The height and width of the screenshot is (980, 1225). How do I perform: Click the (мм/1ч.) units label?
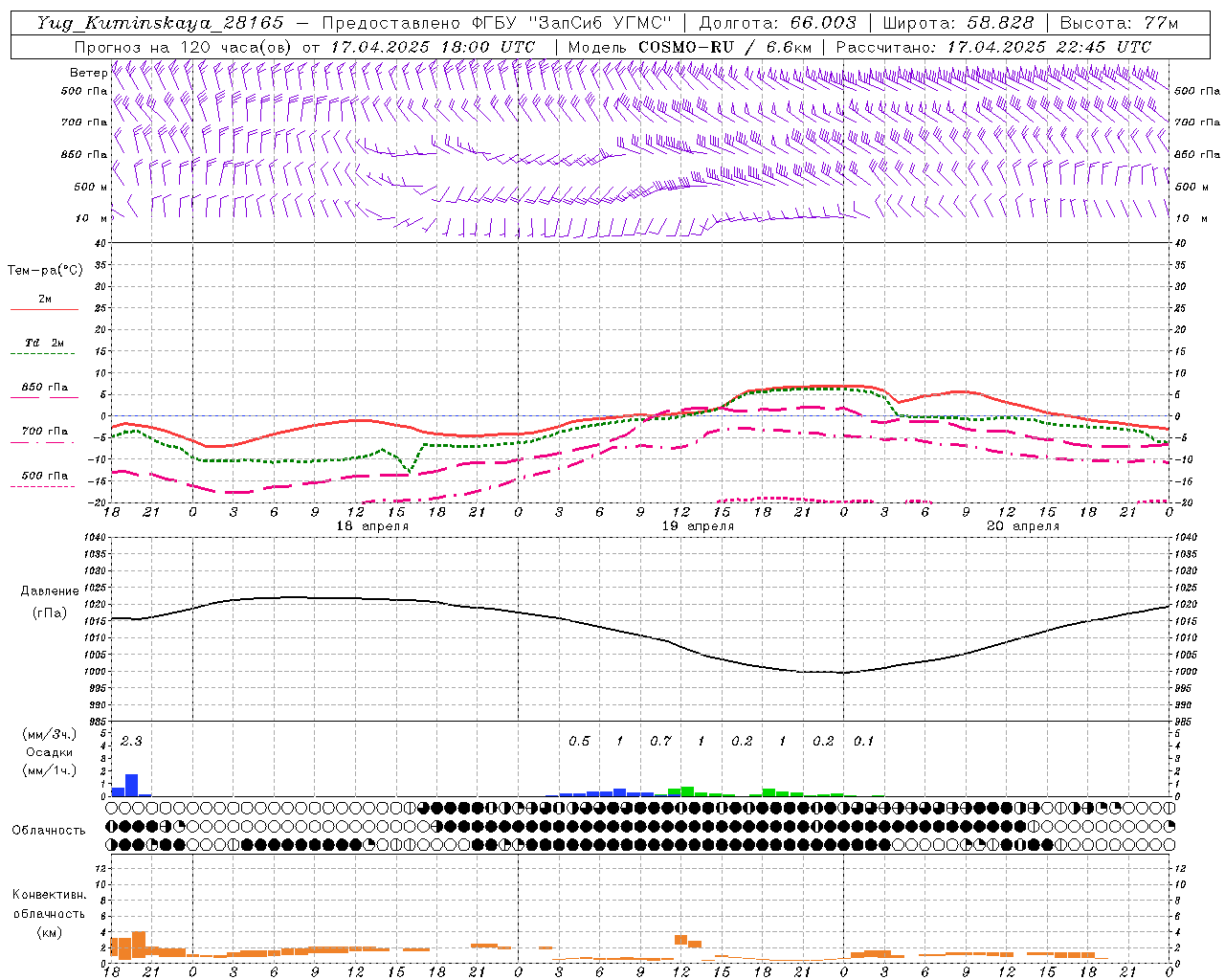click(48, 770)
